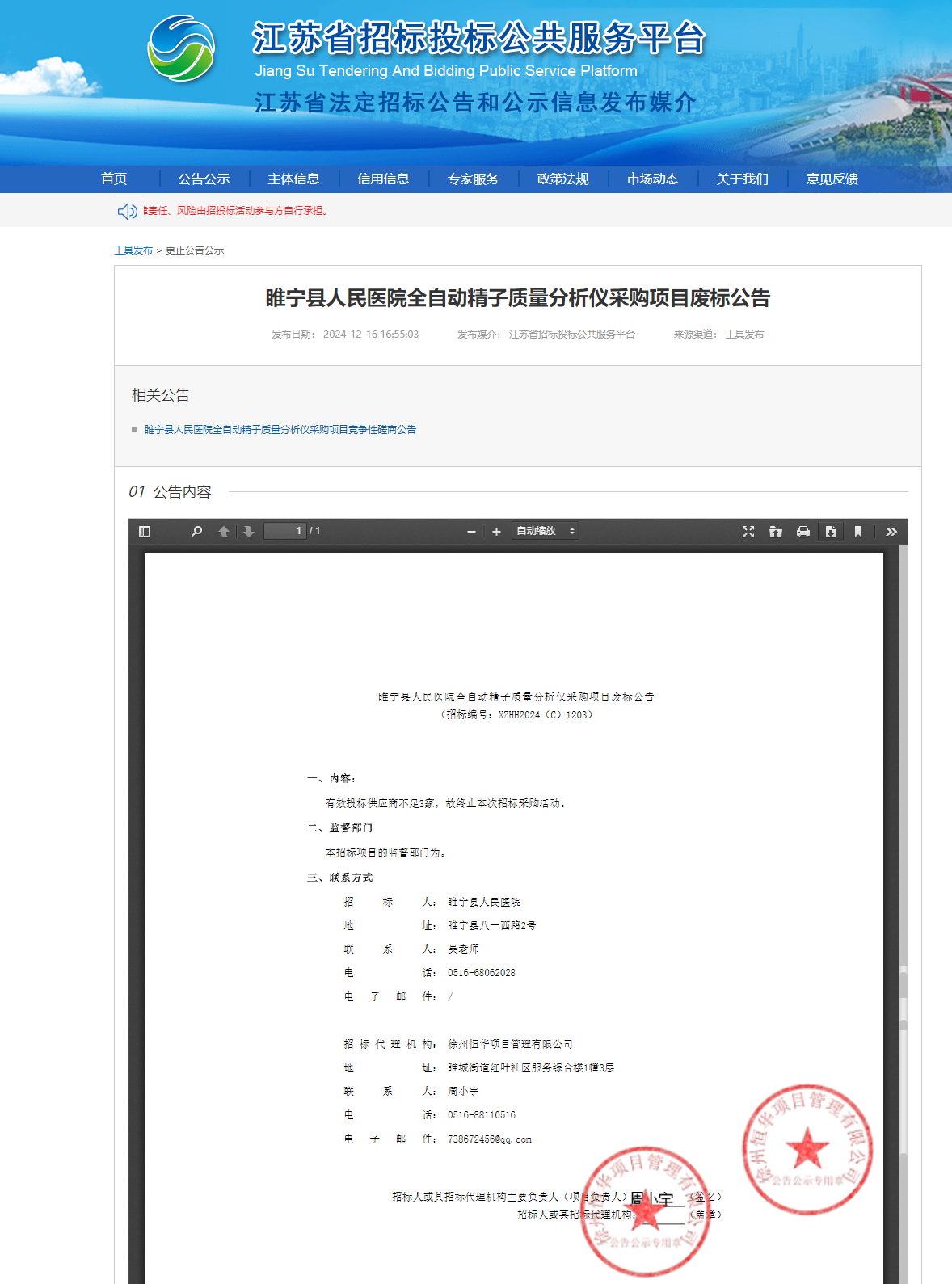Image resolution: width=952 pixels, height=1284 pixels.
Task: Click the PDF page number field
Action: (285, 531)
